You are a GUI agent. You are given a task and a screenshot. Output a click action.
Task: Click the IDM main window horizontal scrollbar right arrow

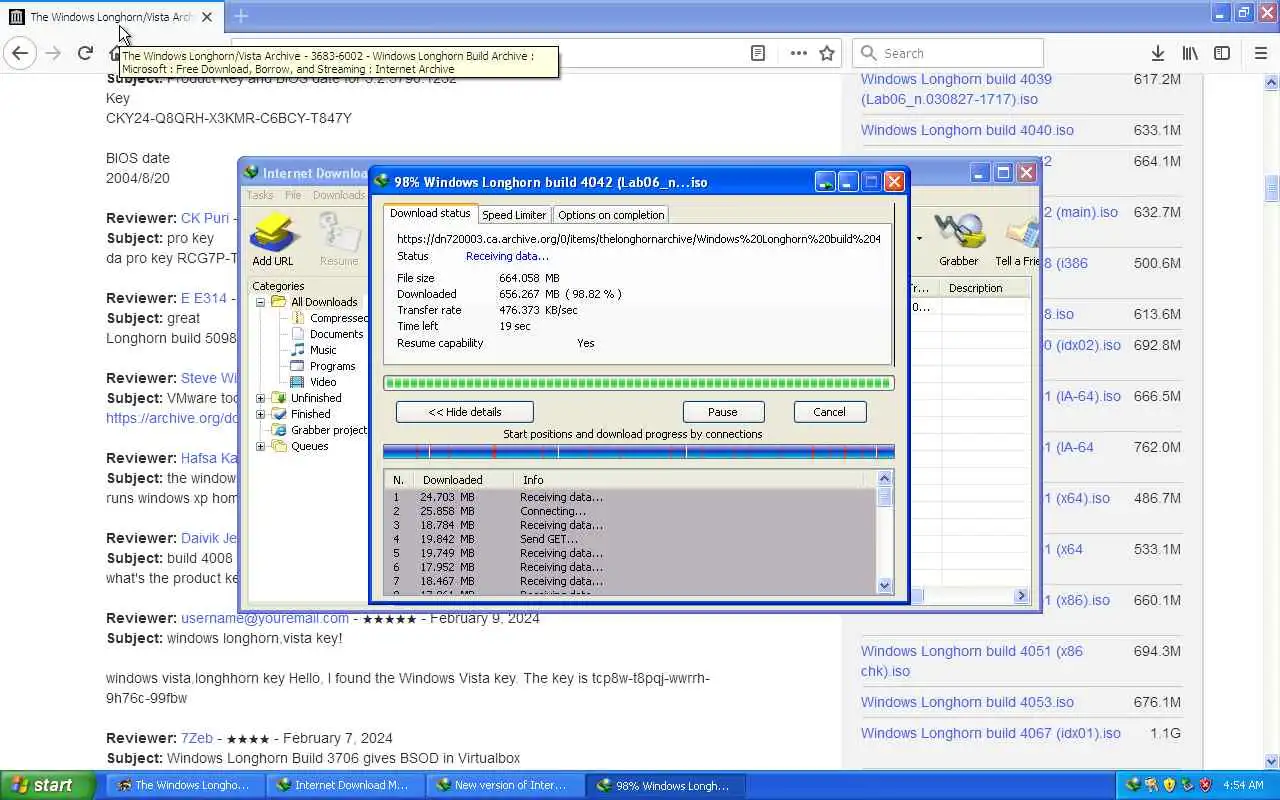pyautogui.click(x=1022, y=596)
